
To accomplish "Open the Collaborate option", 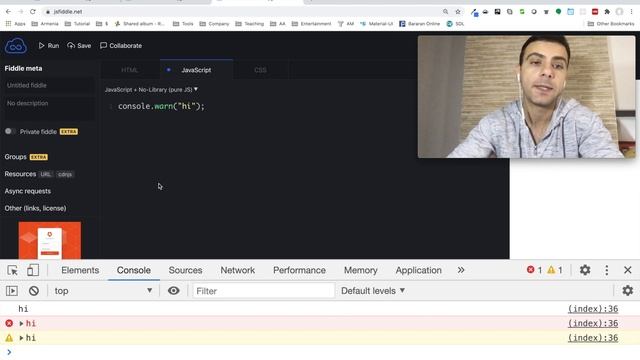I will (121, 46).
